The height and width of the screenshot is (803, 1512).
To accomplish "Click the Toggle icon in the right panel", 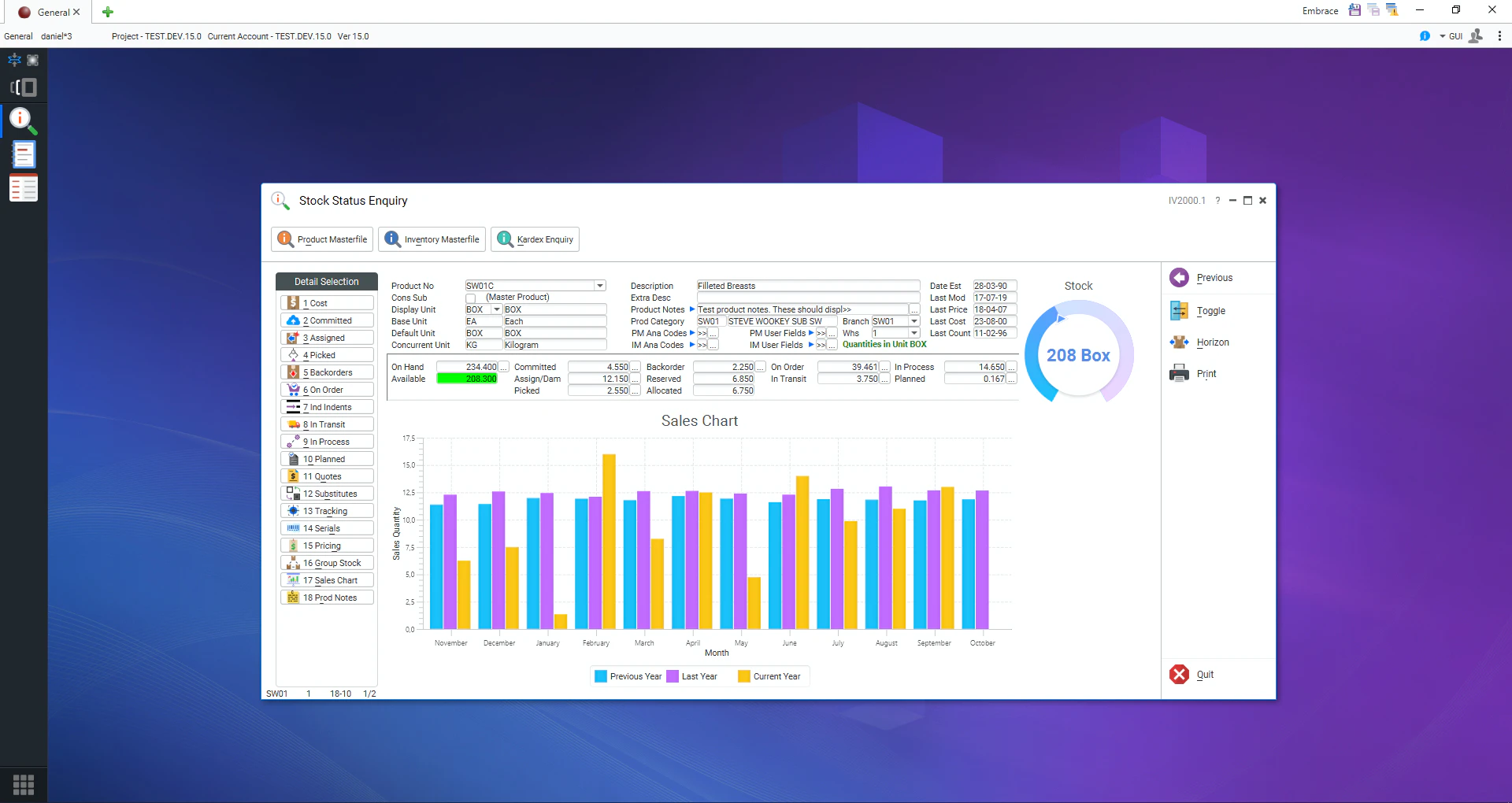I will tap(1179, 311).
